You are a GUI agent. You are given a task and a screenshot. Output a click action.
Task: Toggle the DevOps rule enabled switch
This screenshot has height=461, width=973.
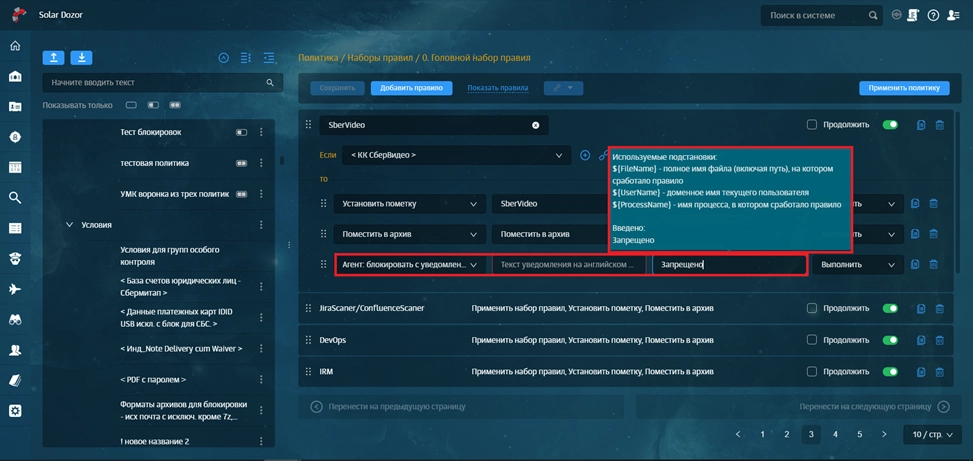coord(889,340)
